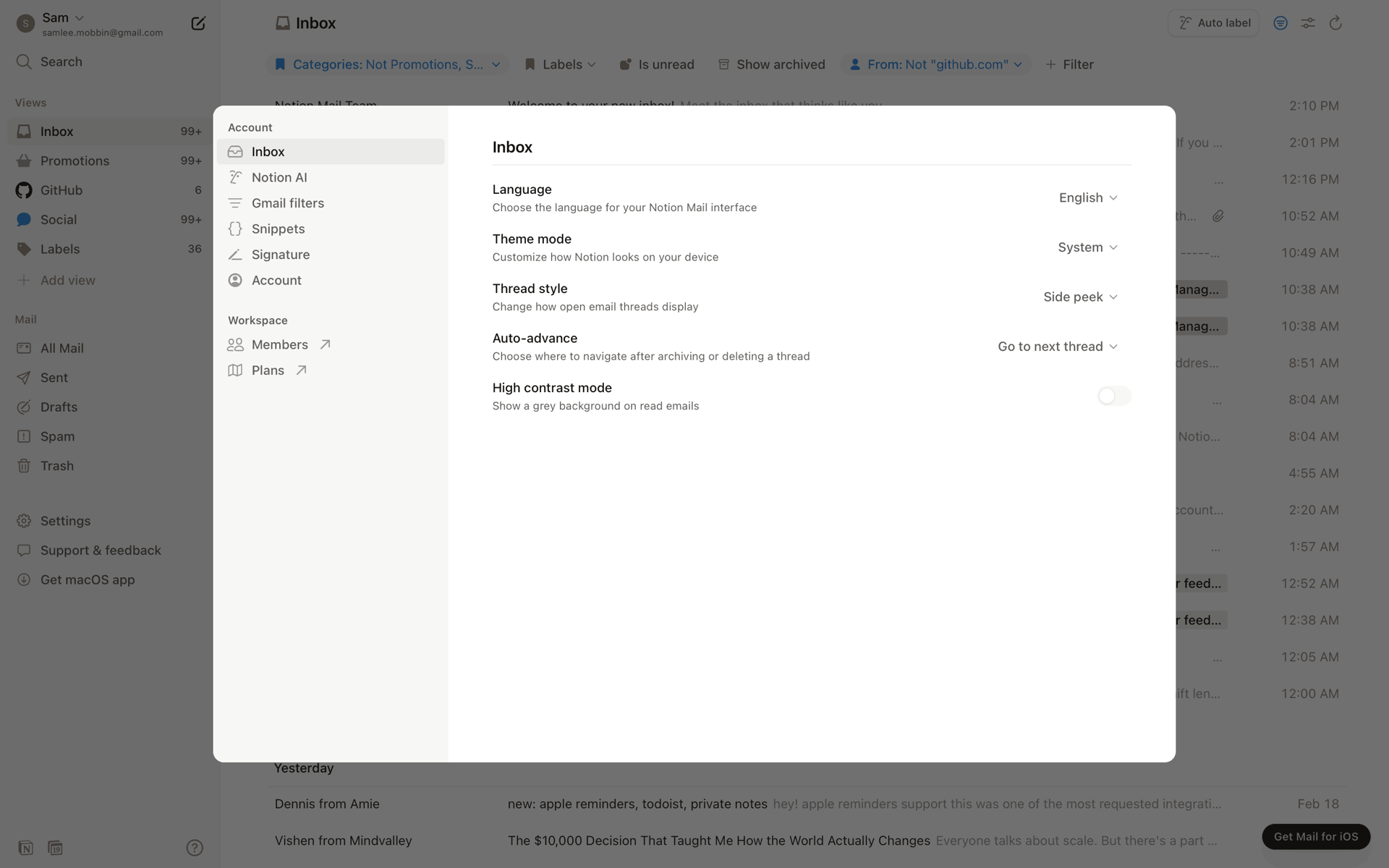The image size is (1389, 868).
Task: Click the attachment paperclip icon on 10:52 AM email
Action: 1218,216
